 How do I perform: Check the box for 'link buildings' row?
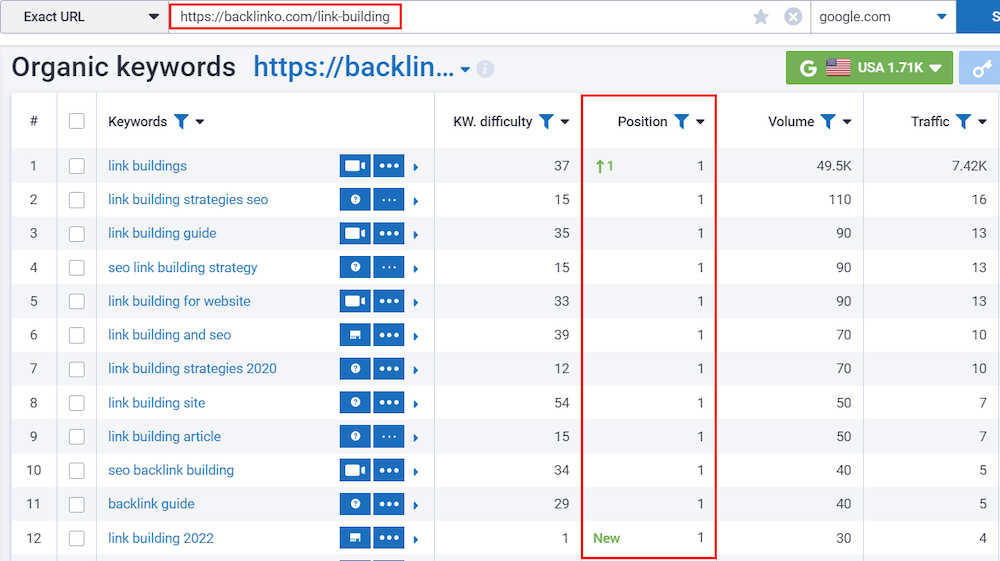(77, 166)
